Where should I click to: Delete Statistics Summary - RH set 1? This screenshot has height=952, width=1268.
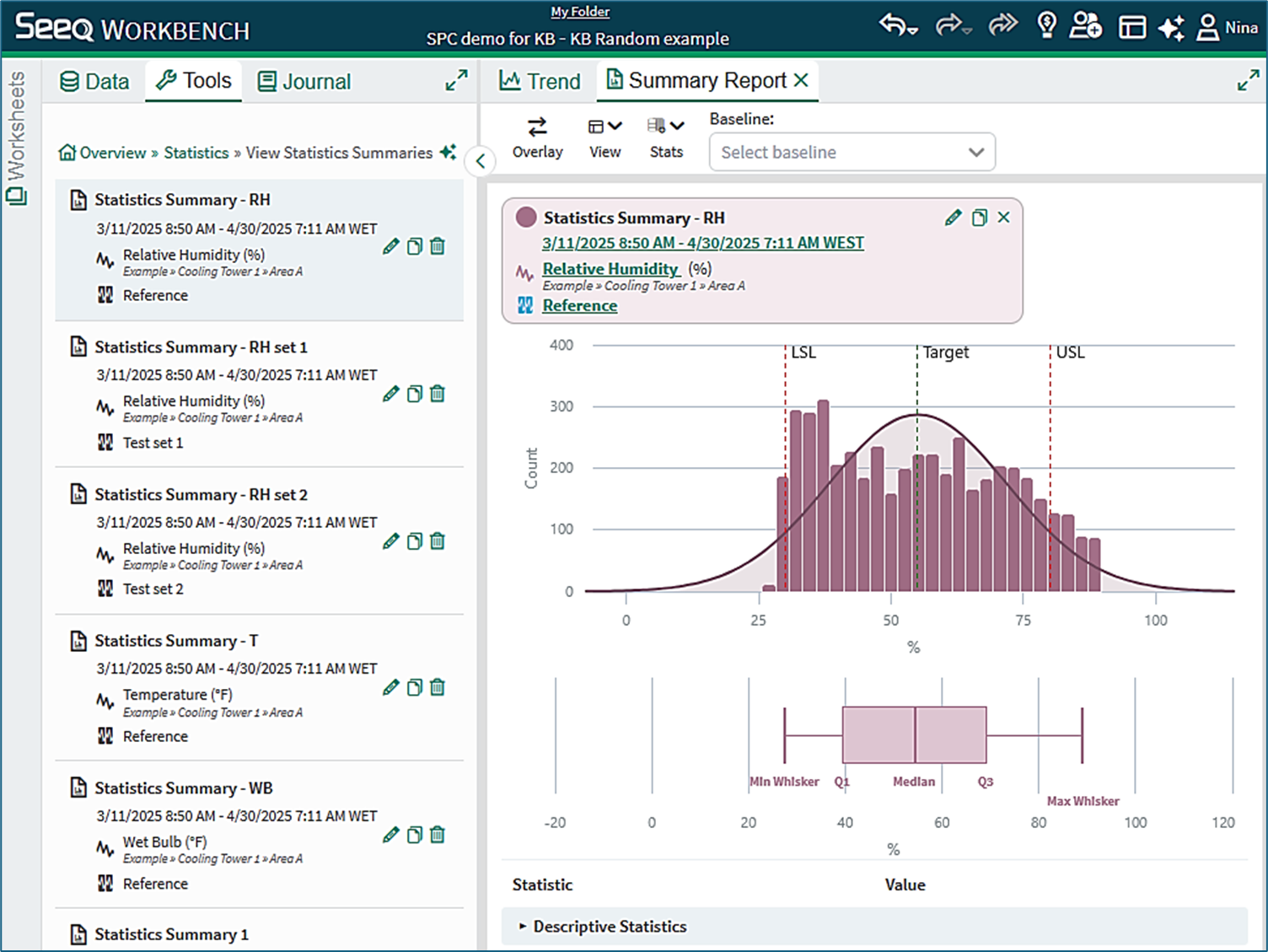click(438, 394)
